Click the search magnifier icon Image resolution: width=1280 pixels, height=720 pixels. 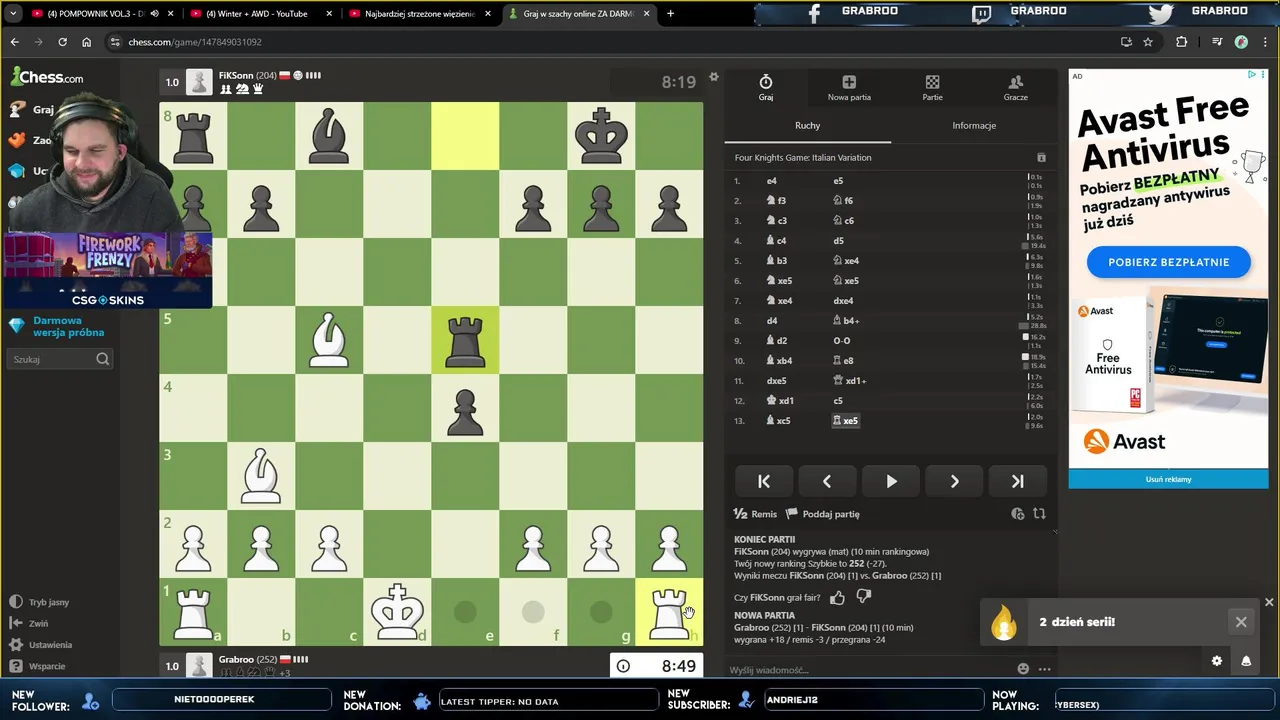click(x=103, y=359)
